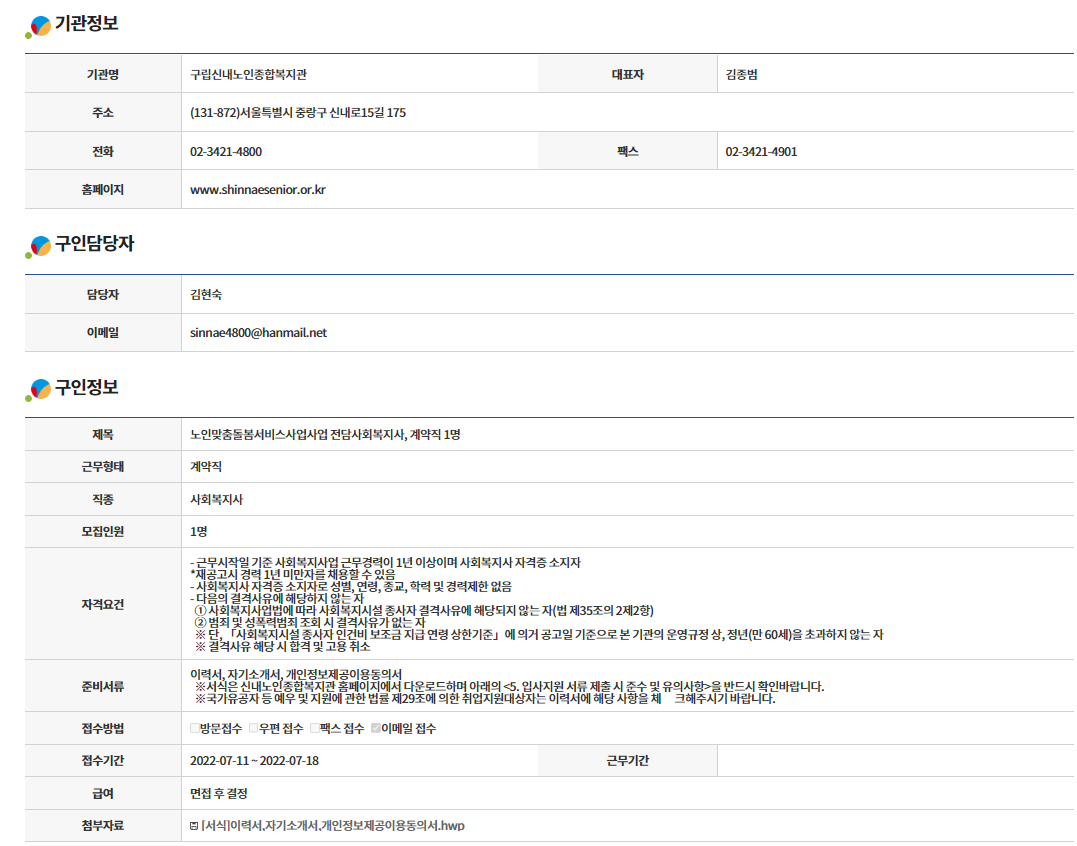Viewport: 1077px width, 846px height.
Task: Click the line 이력서, 자기소개서, 개인정보제공이용동의서
Action: [x=296, y=675]
